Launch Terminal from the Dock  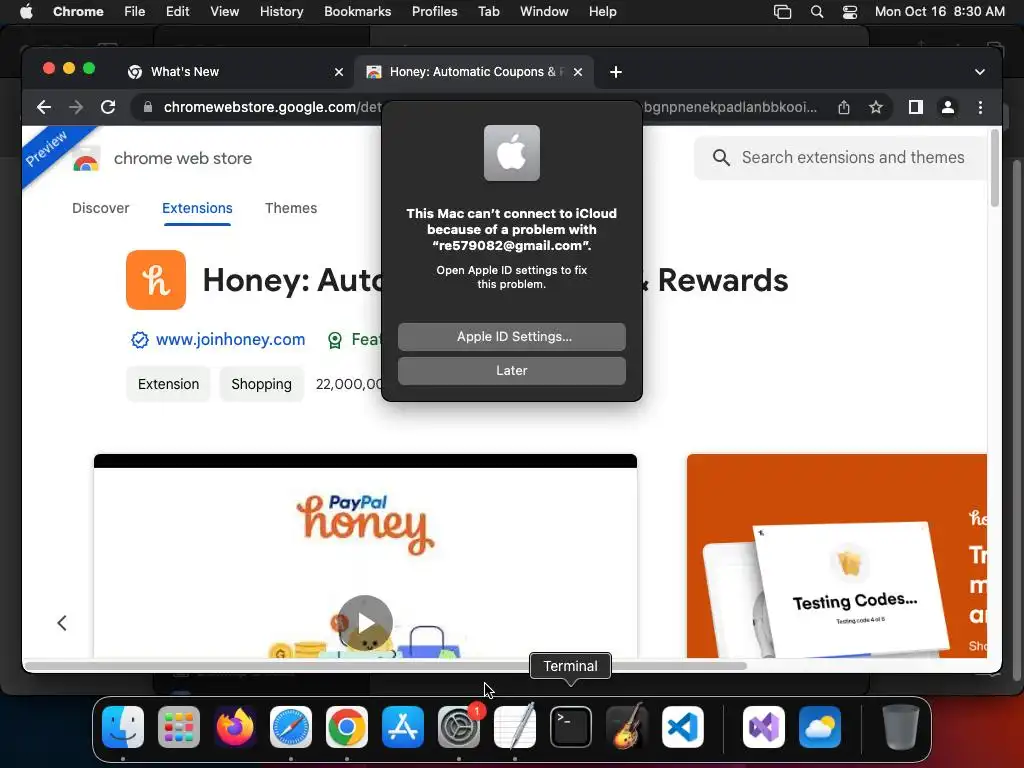pos(571,727)
